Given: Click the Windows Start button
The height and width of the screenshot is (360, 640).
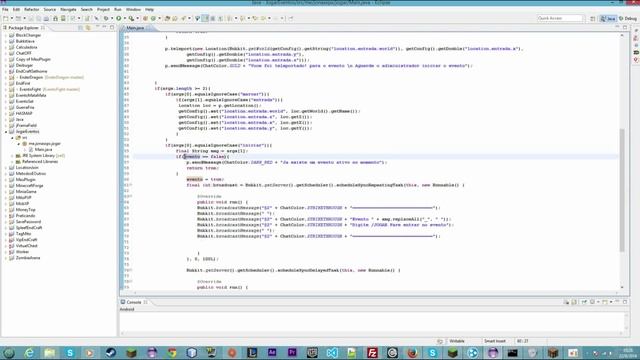Looking at the screenshot, I should pyautogui.click(x=9, y=353).
